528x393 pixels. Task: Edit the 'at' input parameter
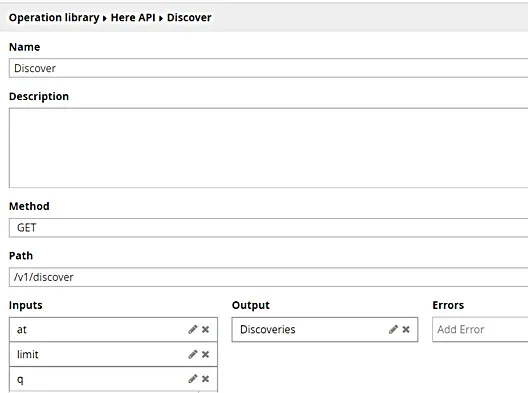(193, 329)
